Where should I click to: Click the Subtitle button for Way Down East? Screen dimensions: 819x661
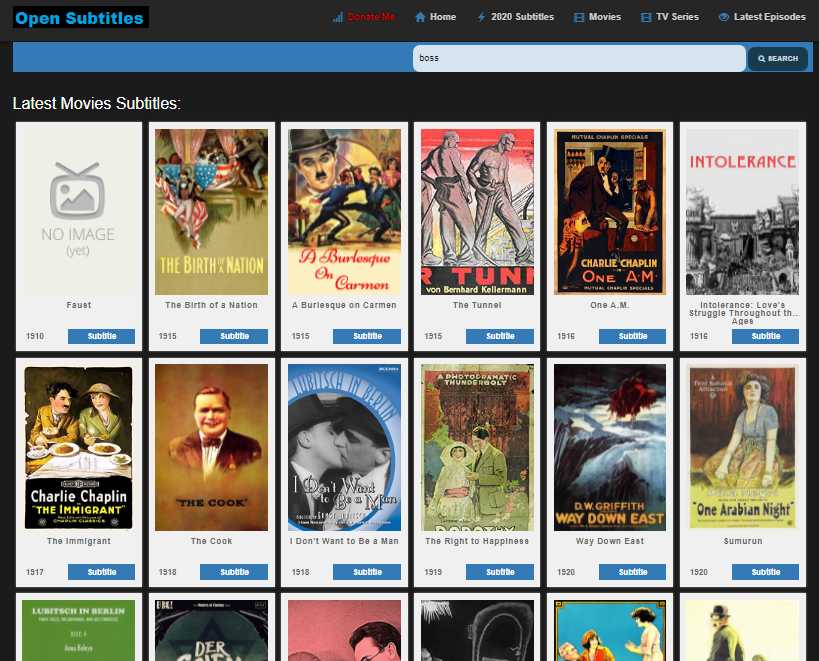pos(633,572)
